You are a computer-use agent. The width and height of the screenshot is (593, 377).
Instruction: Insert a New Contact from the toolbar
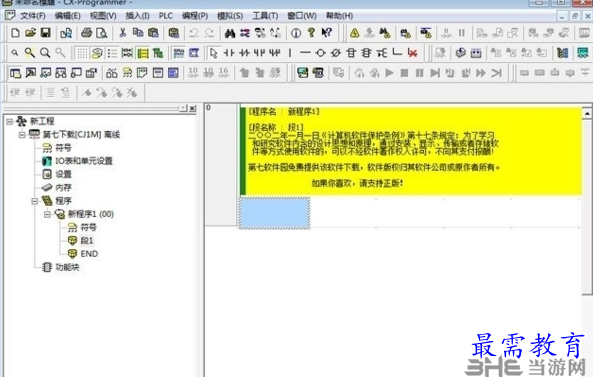(x=229, y=53)
